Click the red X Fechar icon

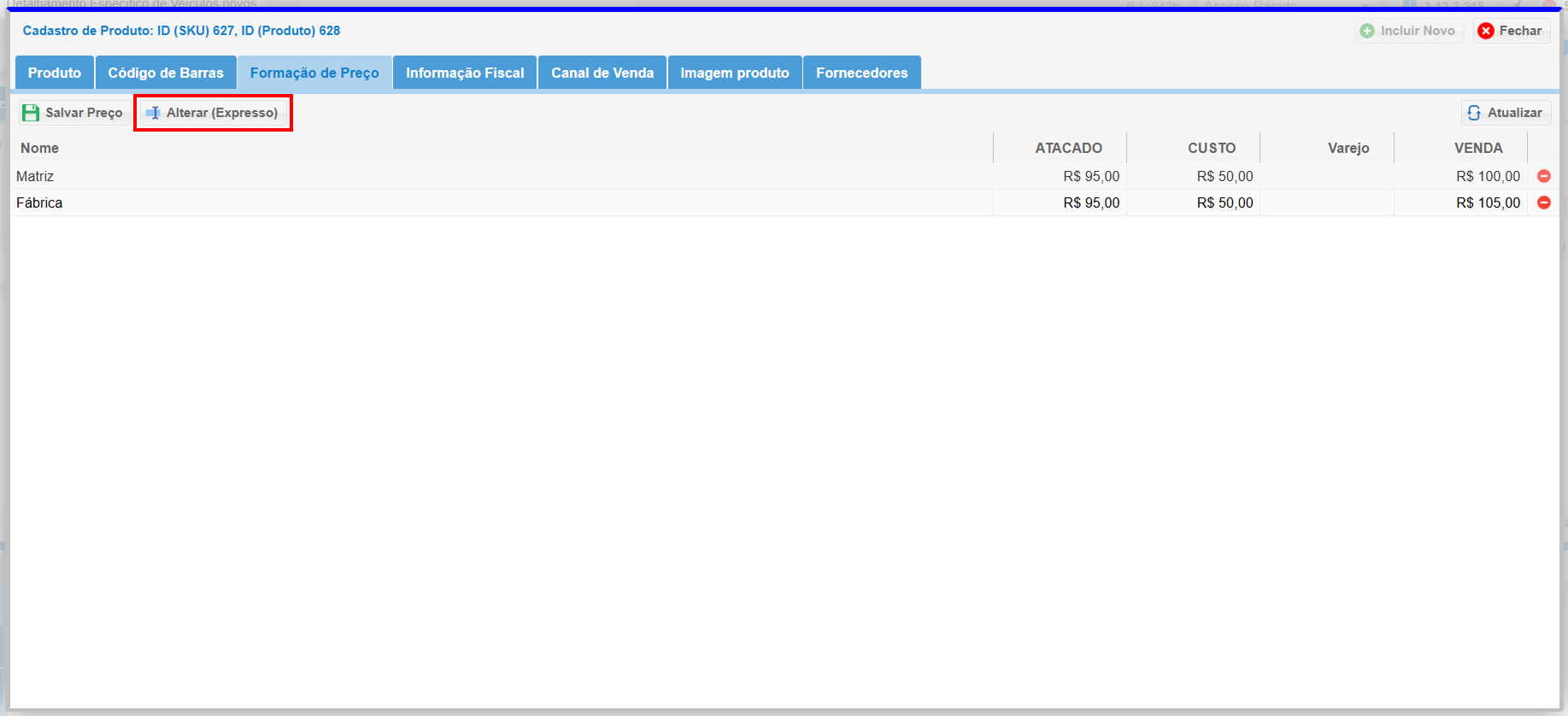[x=1486, y=31]
